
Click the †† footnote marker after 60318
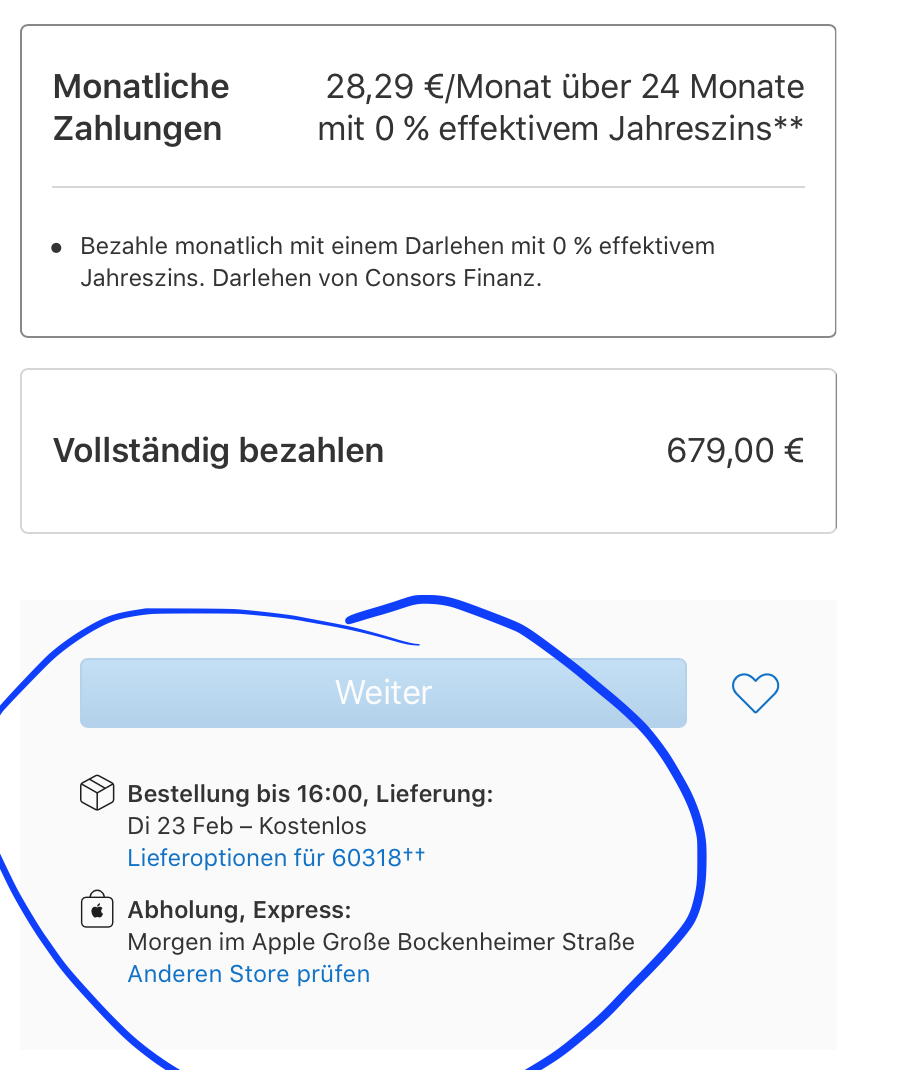tap(414, 853)
